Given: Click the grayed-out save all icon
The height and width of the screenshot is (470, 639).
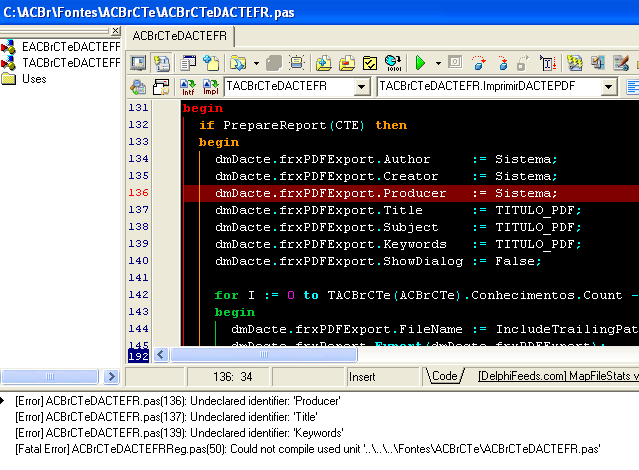Looking at the screenshot, I should coord(274,63).
